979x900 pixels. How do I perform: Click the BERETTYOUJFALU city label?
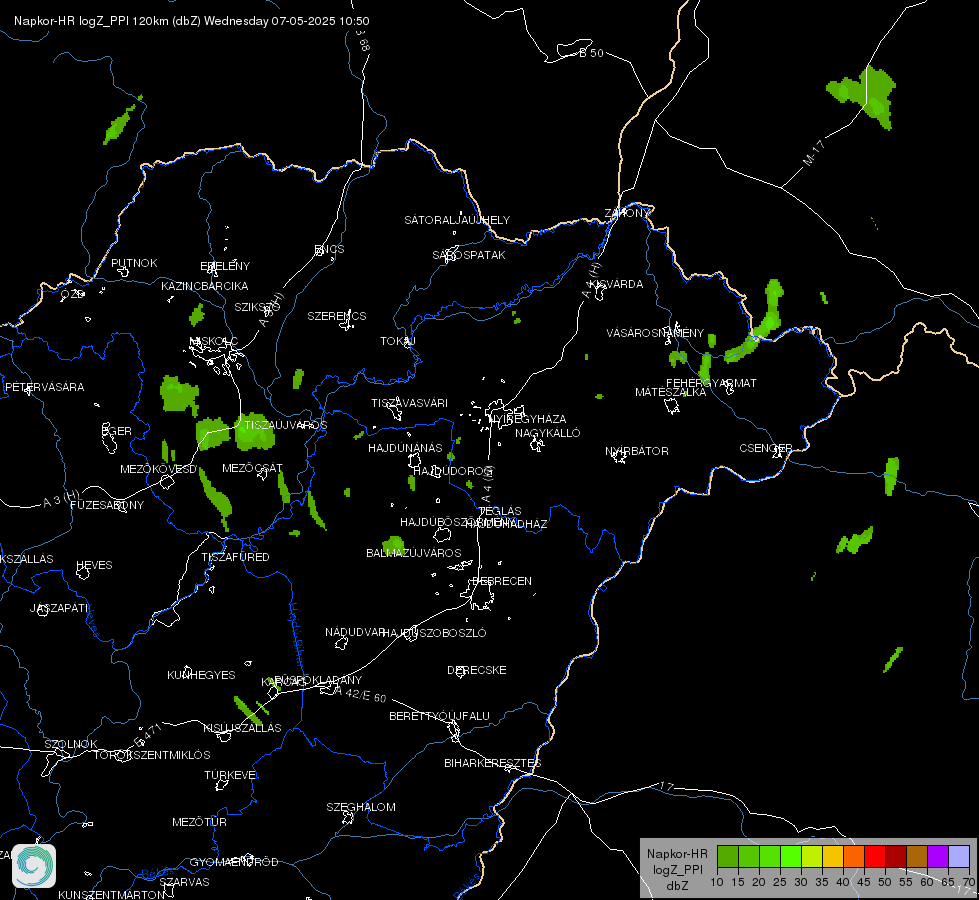(x=440, y=716)
